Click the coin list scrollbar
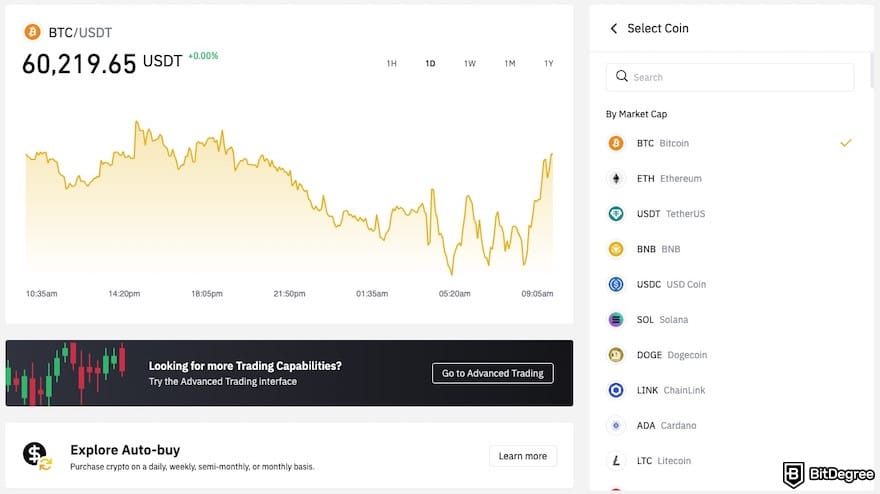The height and width of the screenshot is (494, 880). (872, 71)
